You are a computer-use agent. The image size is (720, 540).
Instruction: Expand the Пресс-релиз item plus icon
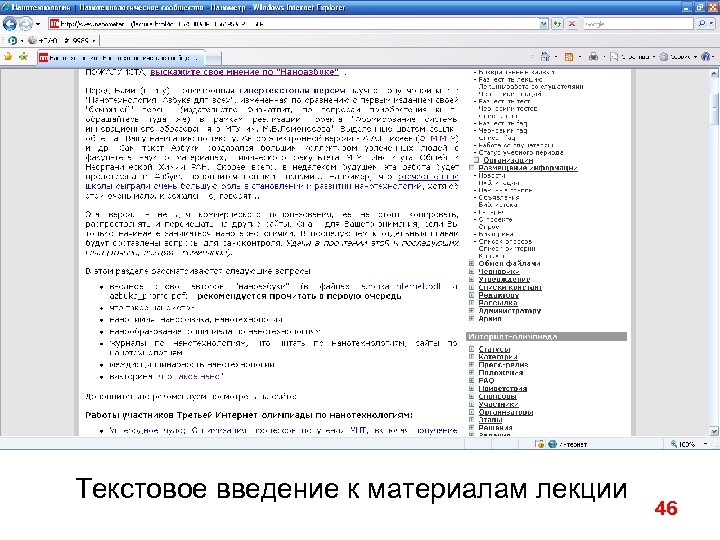coord(471,365)
